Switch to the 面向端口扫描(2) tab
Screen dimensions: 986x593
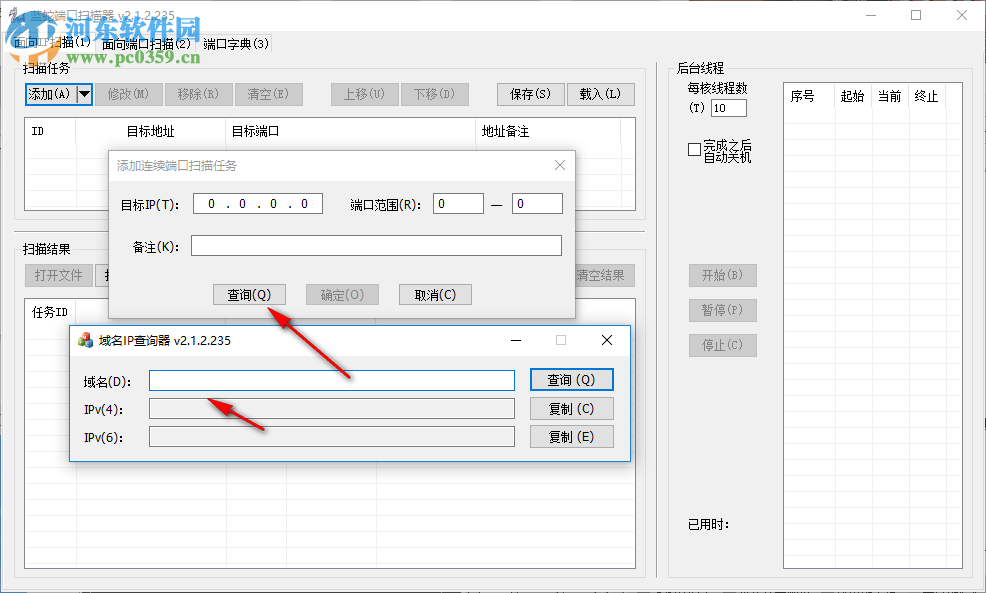pyautogui.click(x=146, y=44)
